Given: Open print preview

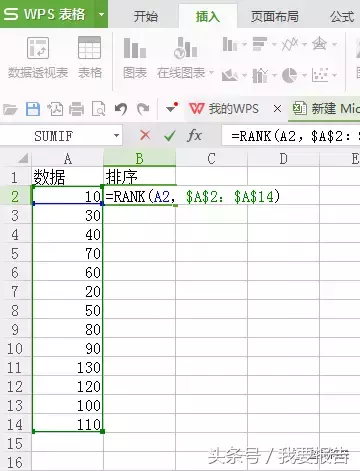Looking at the screenshot, I should [99, 109].
